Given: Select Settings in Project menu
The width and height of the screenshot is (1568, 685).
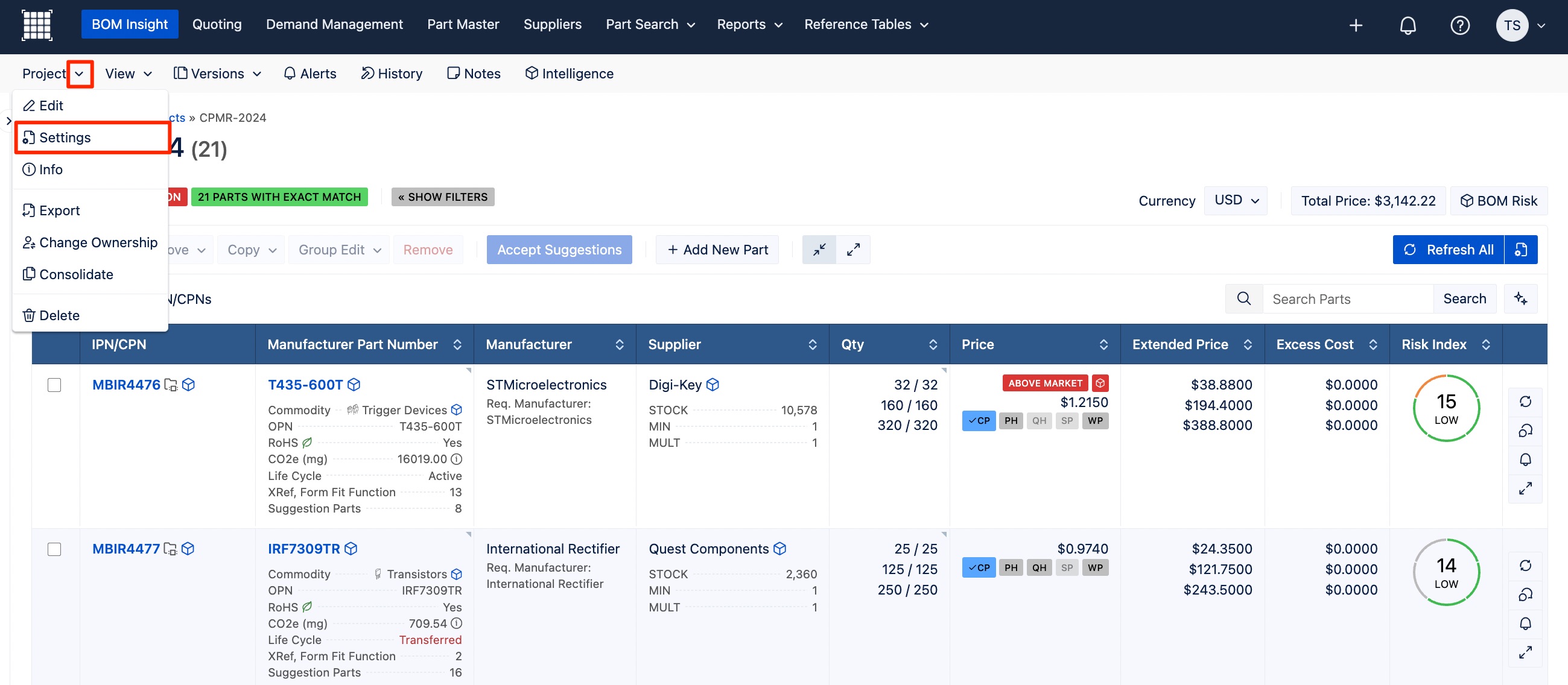Looking at the screenshot, I should [91, 137].
